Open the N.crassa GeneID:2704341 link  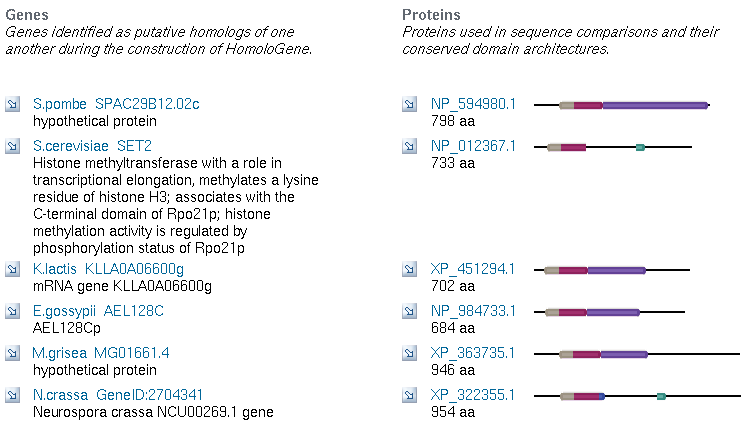point(118,395)
